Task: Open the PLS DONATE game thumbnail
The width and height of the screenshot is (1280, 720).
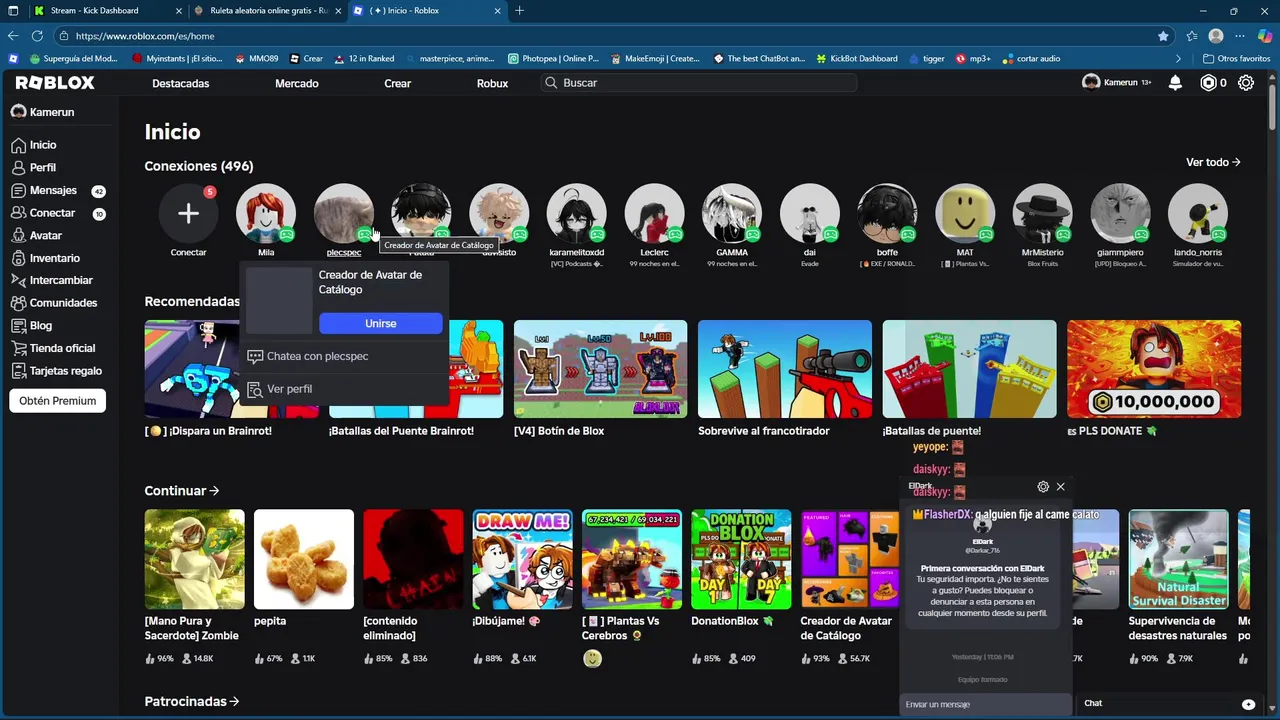Action: pyautogui.click(x=1154, y=369)
